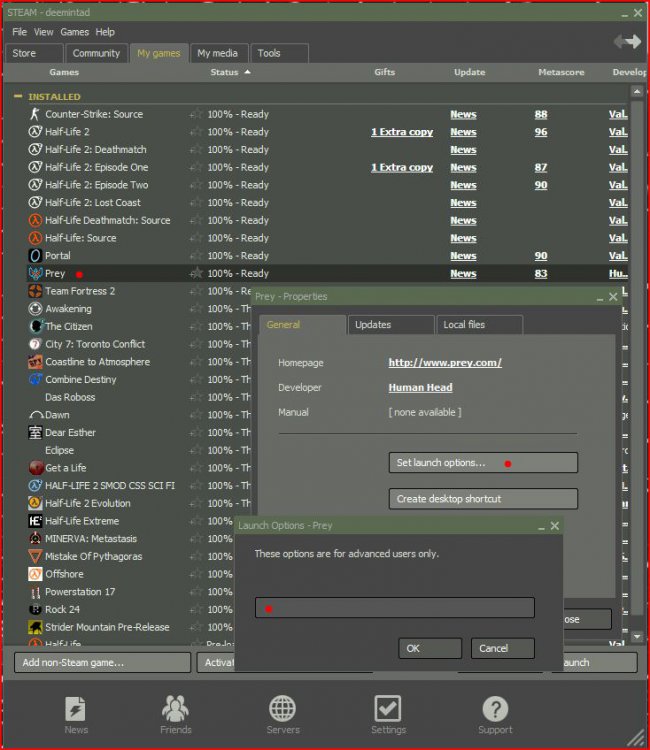The image size is (650, 750).
Task: Open the Local files tab in Prey Properties
Action: point(479,325)
